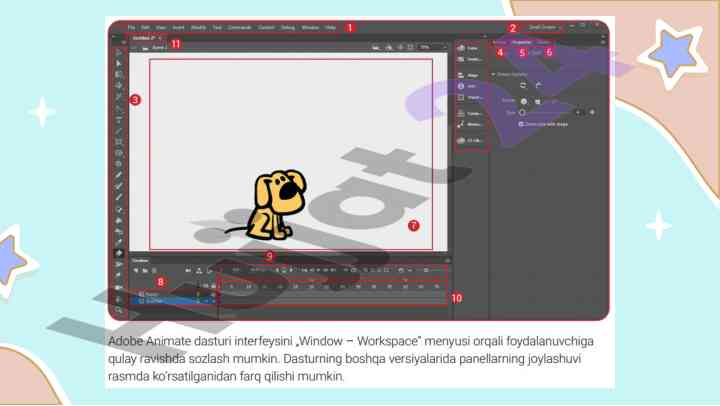
Task: Open the Components panel icon
Action: 469,113
